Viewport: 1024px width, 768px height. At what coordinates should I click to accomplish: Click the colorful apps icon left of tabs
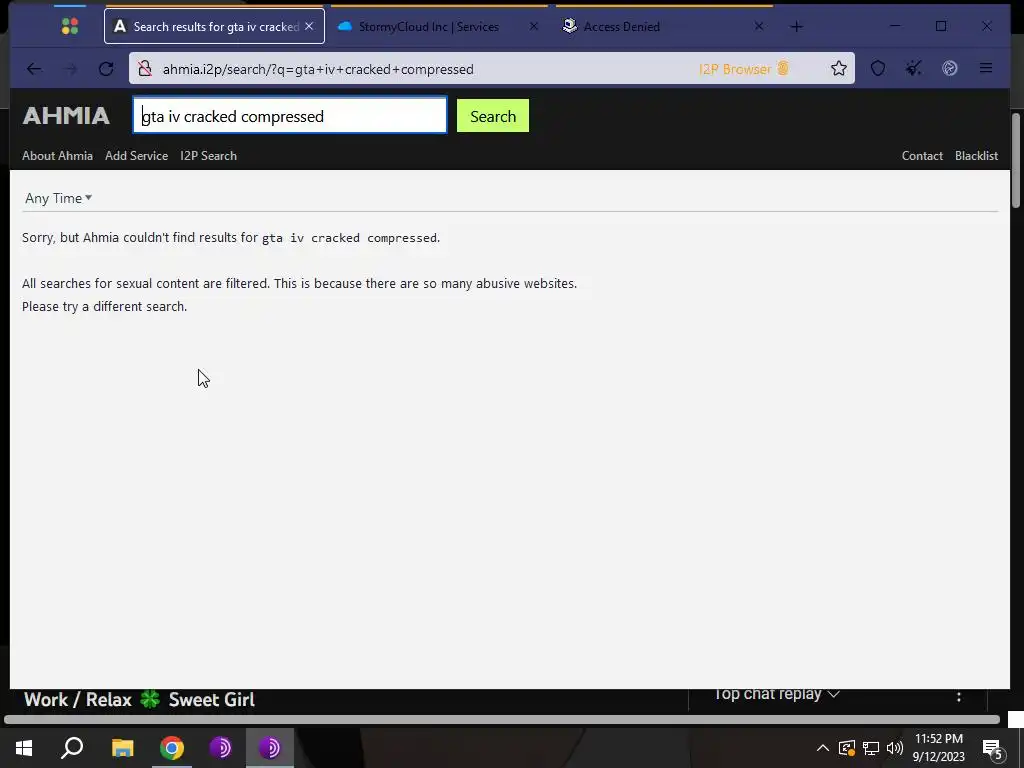click(70, 26)
